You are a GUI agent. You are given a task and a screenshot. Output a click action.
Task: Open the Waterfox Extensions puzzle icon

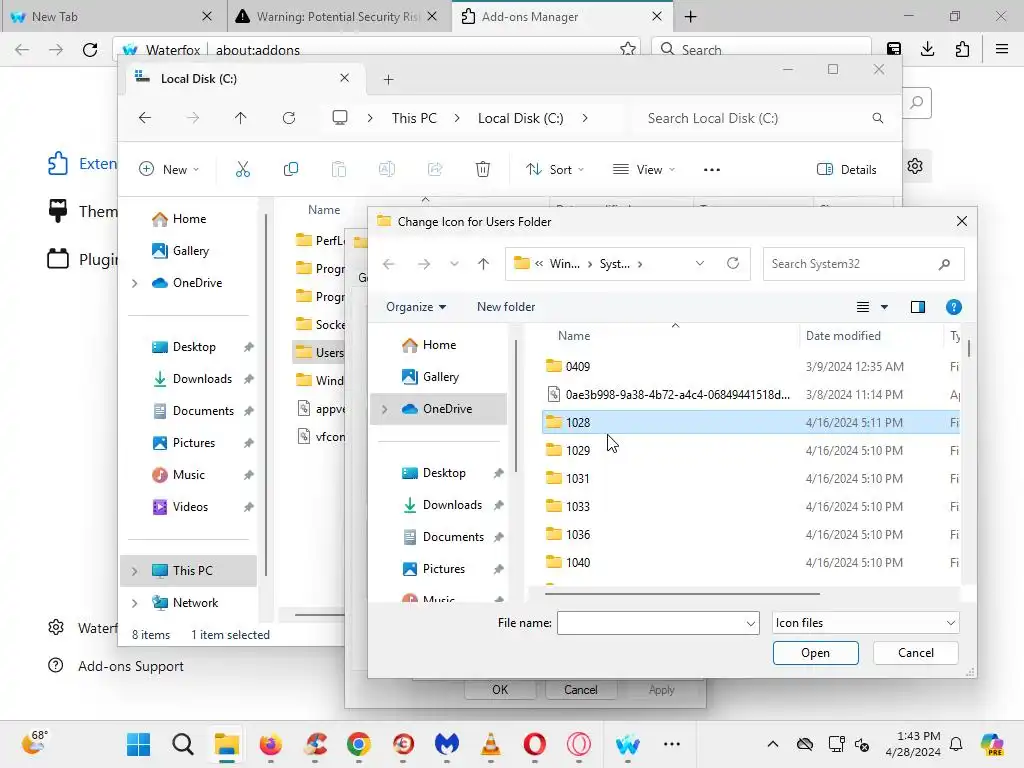(962, 49)
